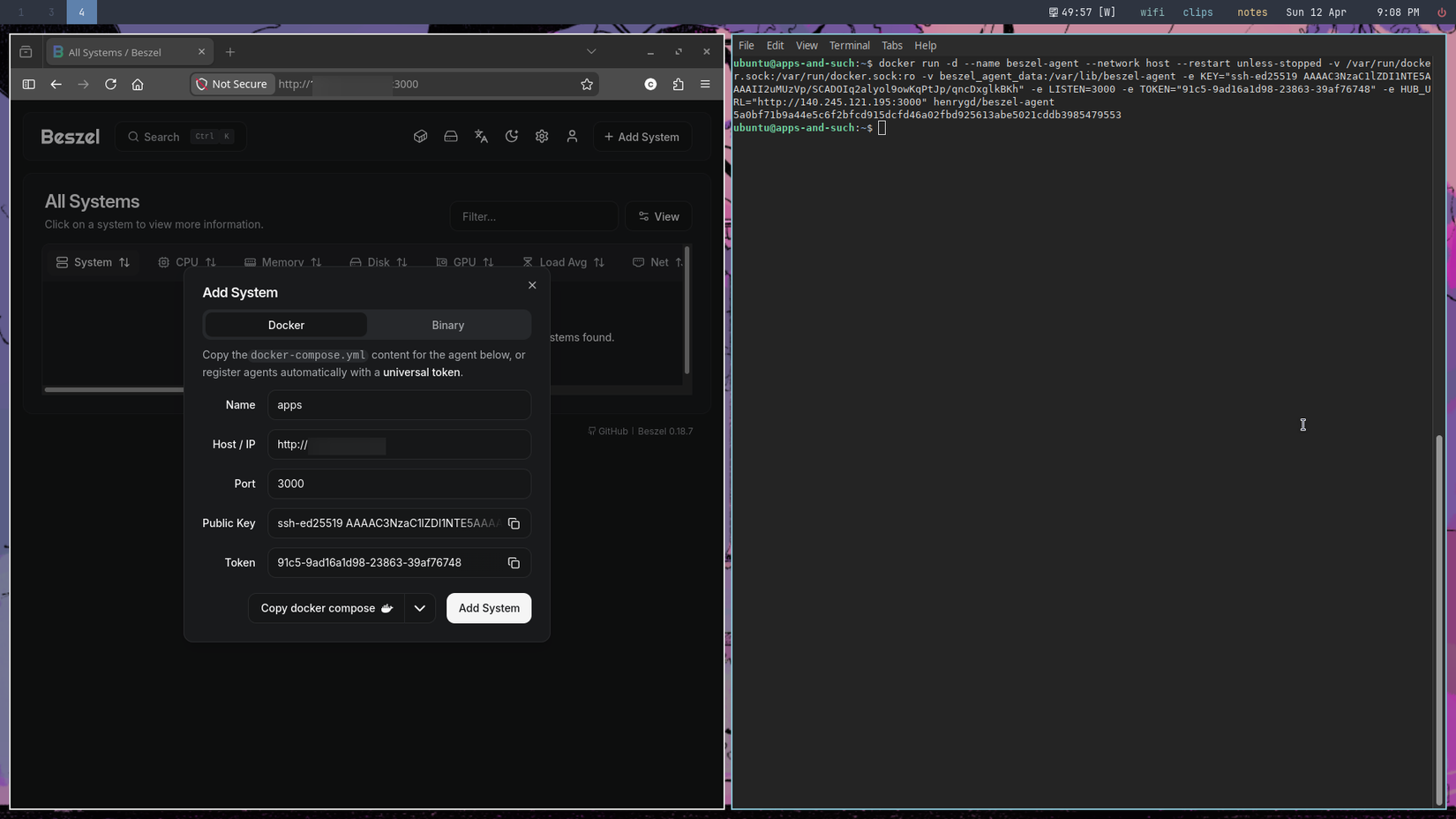
Task: Click the Not Secure site info badge
Action: pos(232,84)
